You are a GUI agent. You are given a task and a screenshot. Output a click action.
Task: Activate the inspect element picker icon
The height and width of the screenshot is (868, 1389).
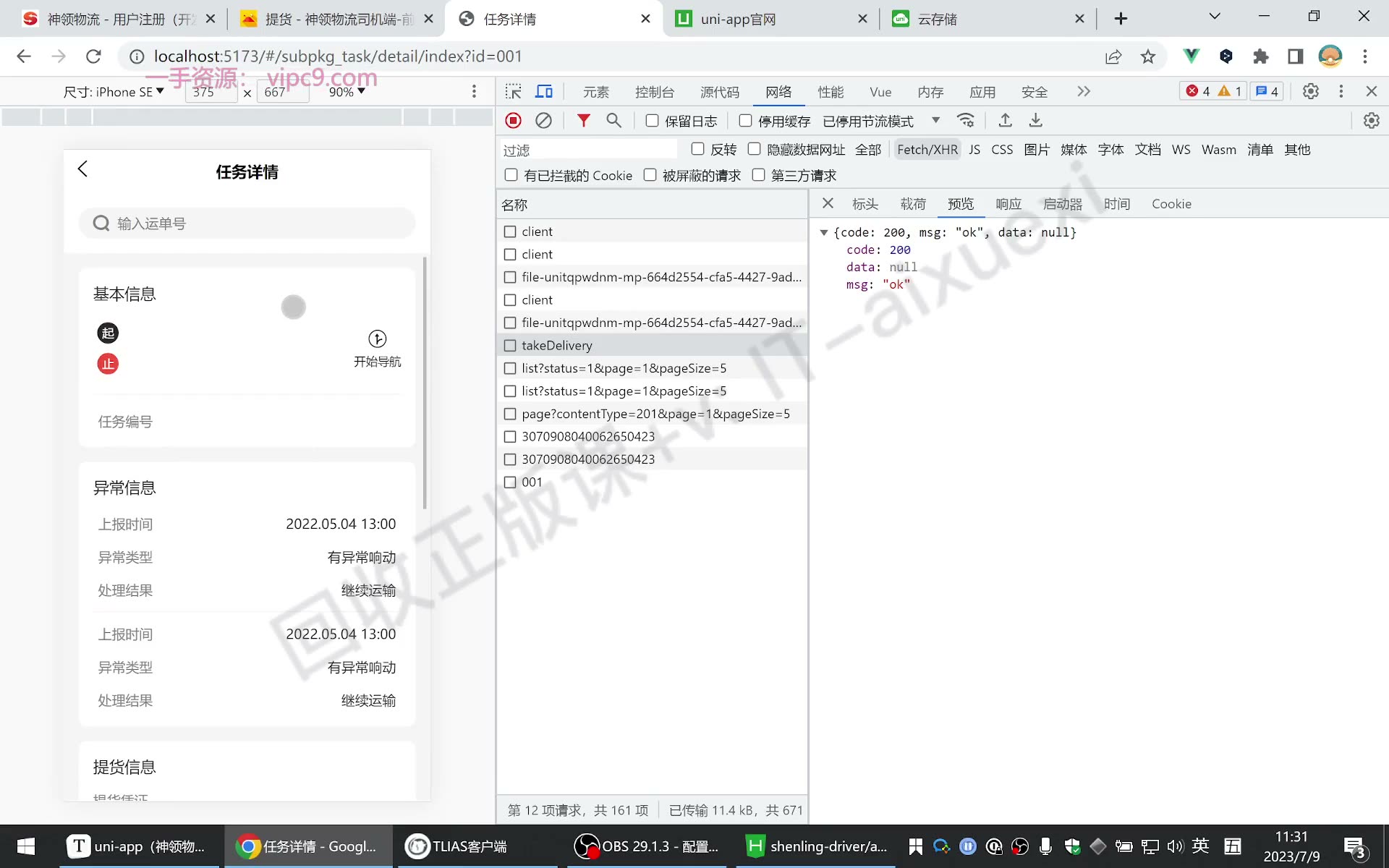click(514, 91)
